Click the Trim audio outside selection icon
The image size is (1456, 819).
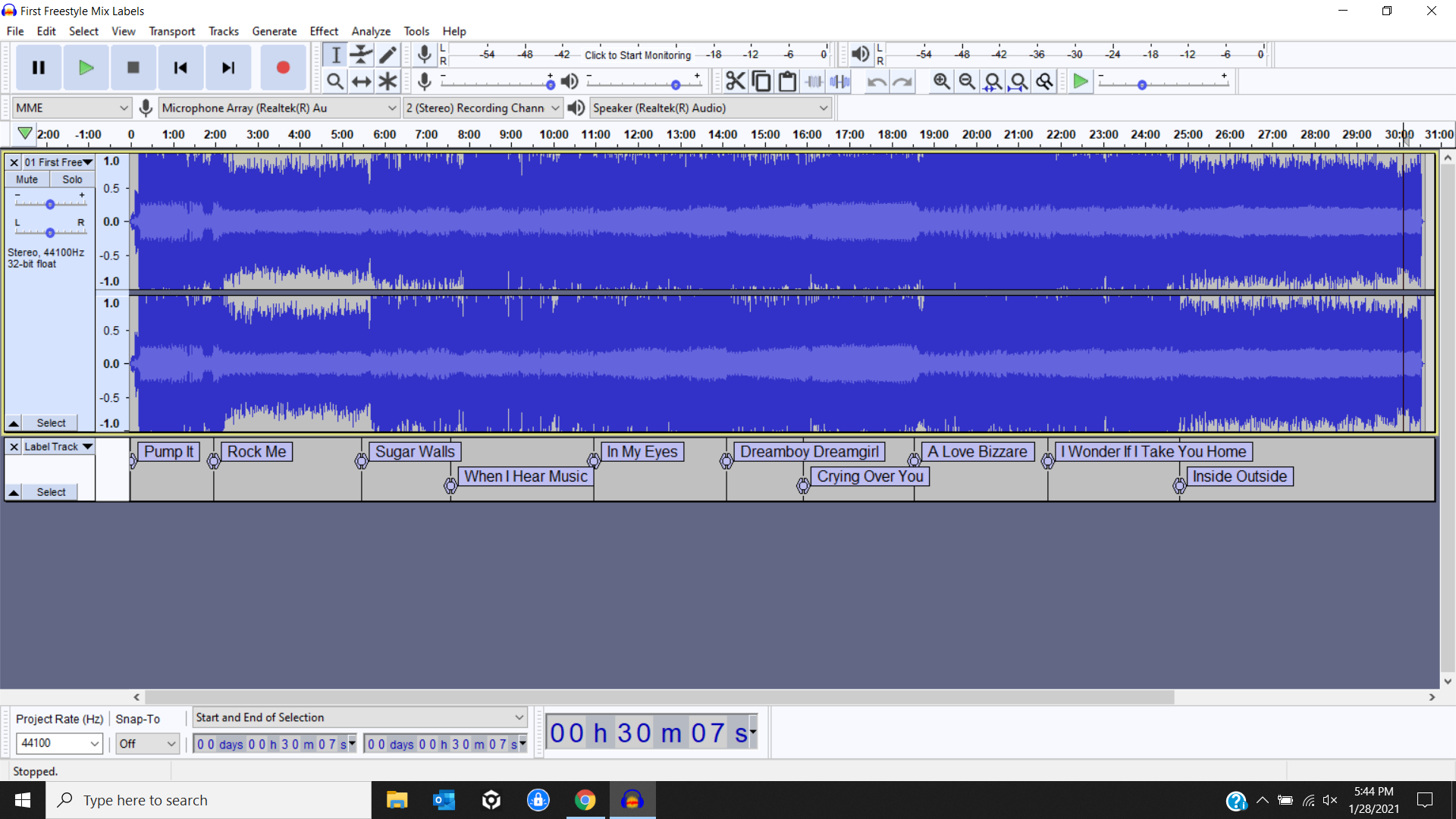tap(814, 81)
